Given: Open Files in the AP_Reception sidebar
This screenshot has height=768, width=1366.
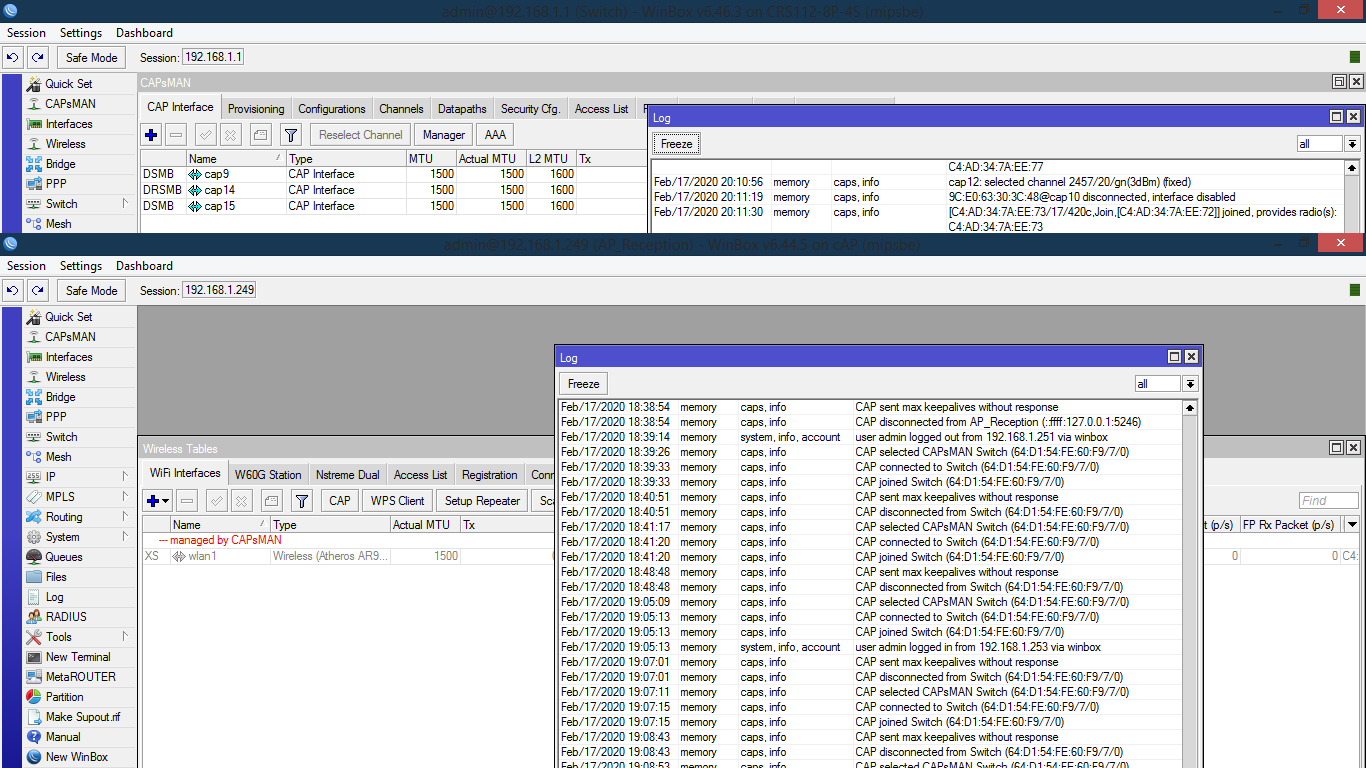Looking at the screenshot, I should coord(56,577).
